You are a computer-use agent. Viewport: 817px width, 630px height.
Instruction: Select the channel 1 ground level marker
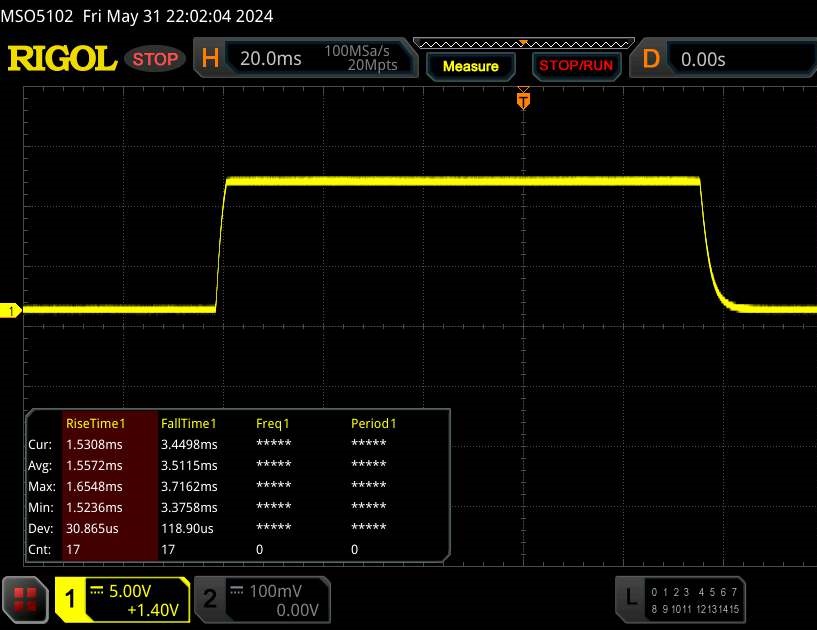tap(12, 311)
